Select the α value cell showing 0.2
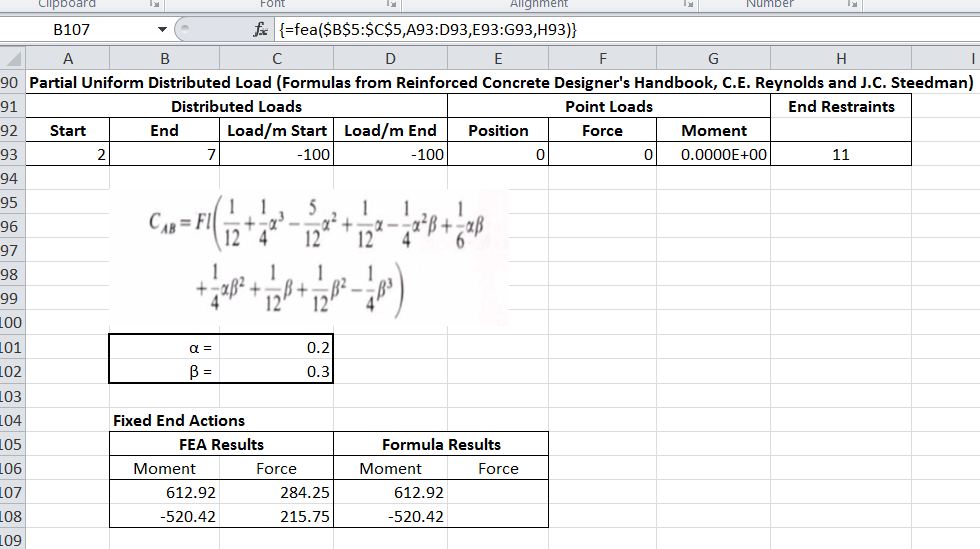Screen dimensions: 980x549 [277, 349]
